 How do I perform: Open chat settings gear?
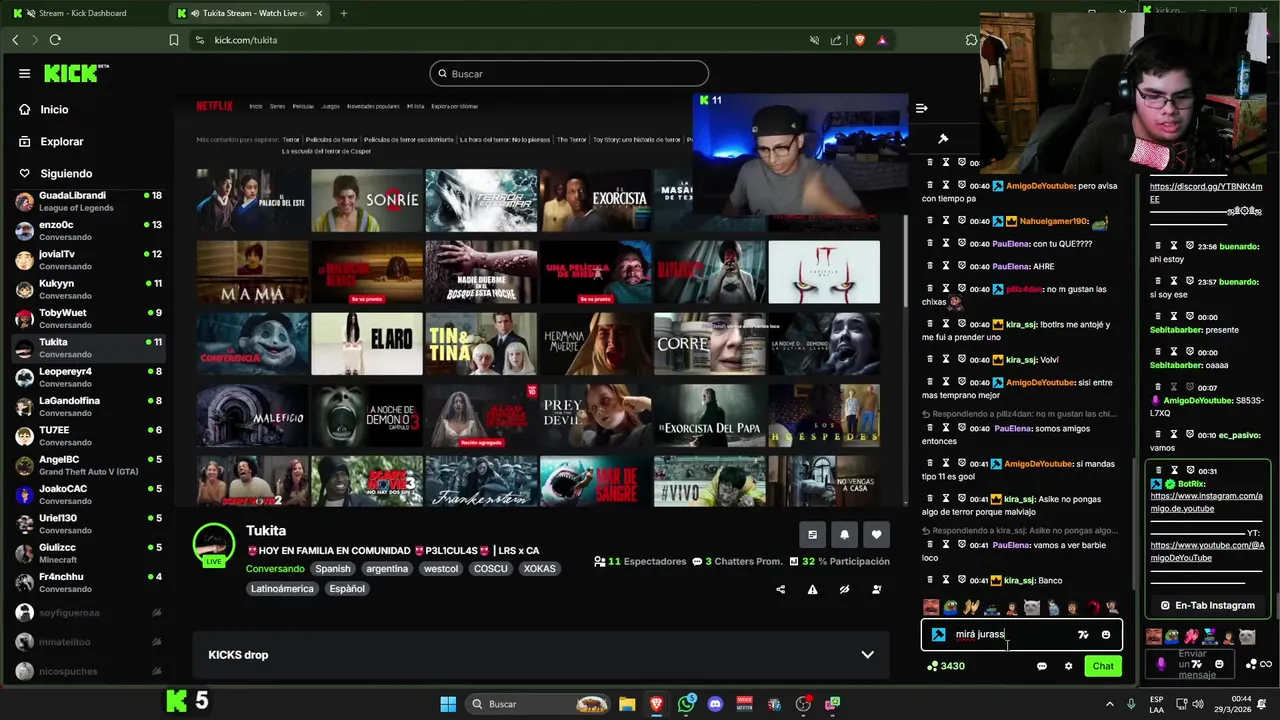click(1068, 666)
